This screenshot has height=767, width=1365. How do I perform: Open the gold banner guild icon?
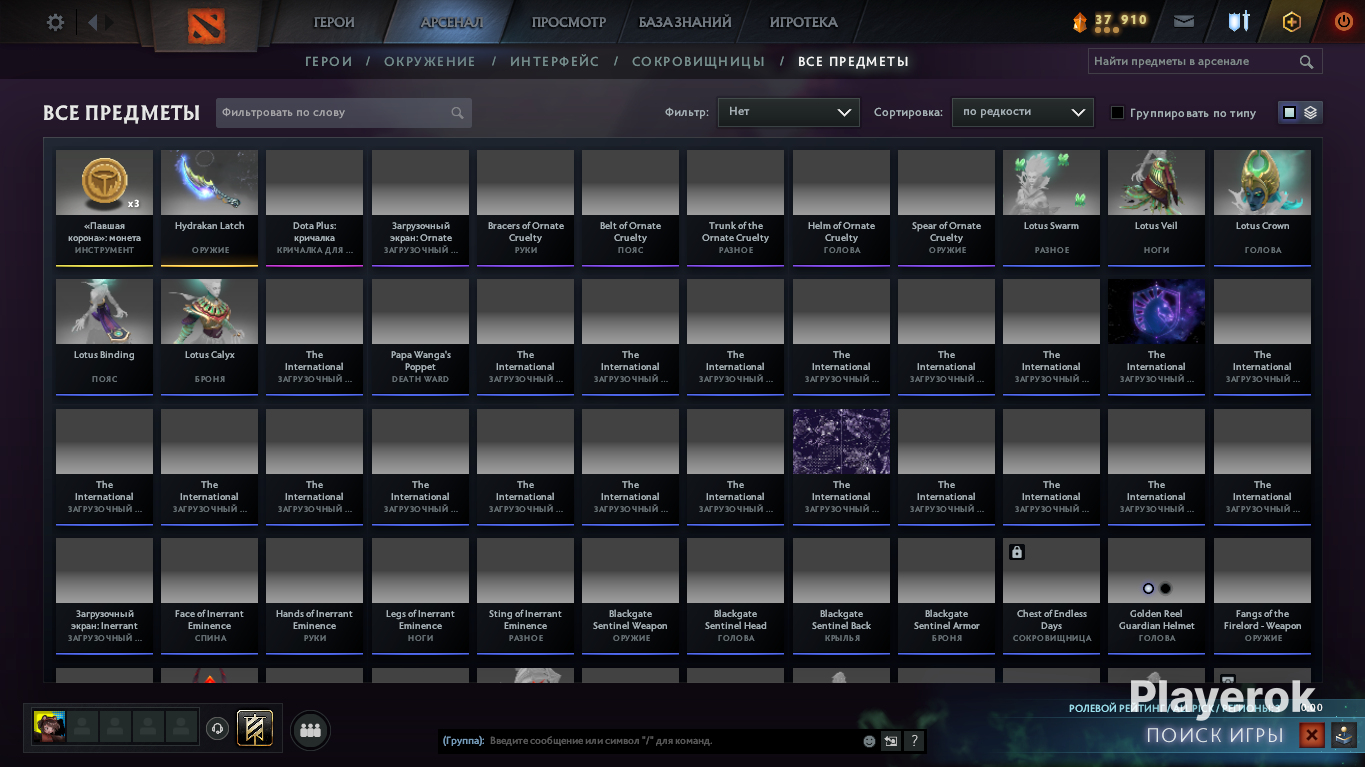click(x=254, y=728)
